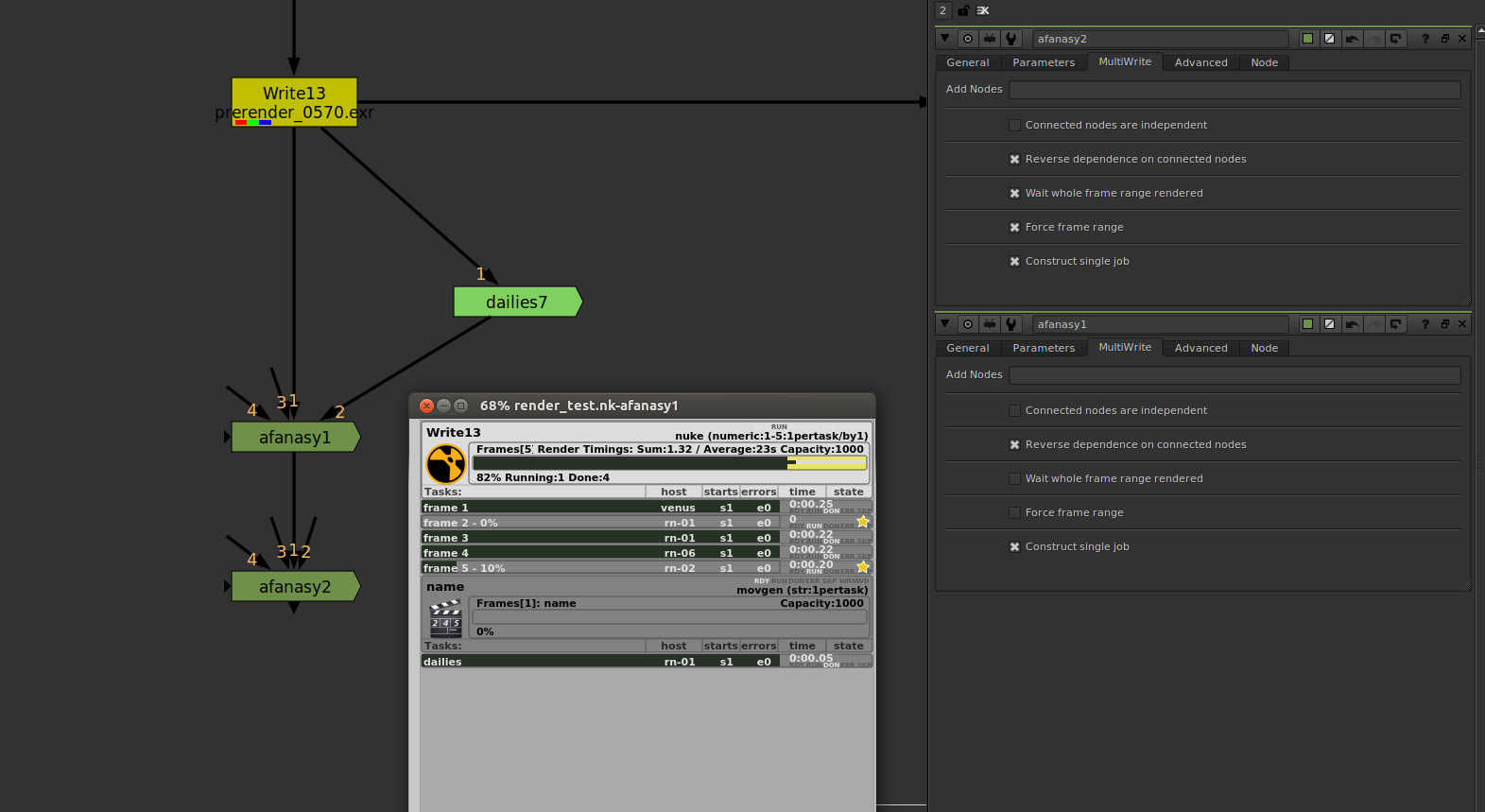Toggle afanasy1 Reverse dependence on connected nodes
This screenshot has width=1485, height=812.
[x=1014, y=444]
